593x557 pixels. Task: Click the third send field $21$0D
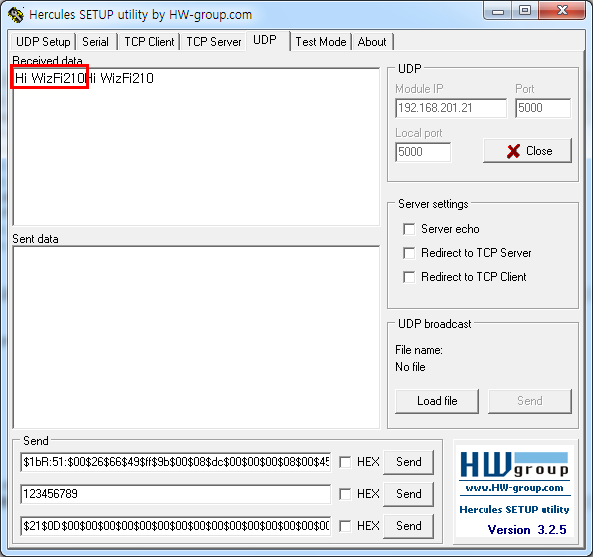tap(176, 526)
